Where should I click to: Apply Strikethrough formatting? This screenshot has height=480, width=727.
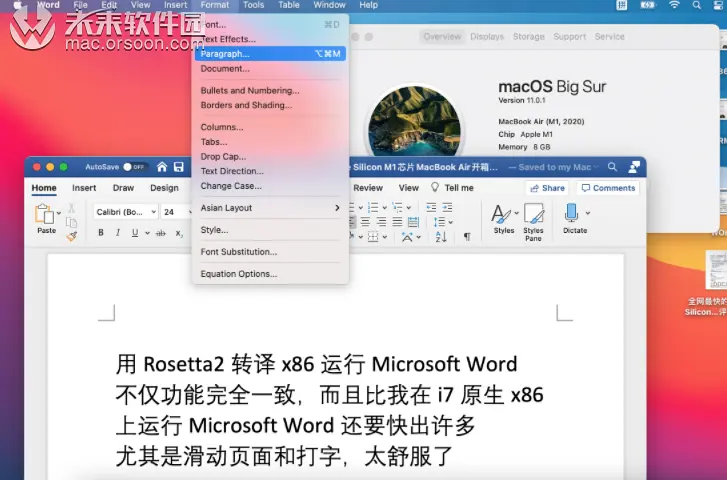[x=160, y=233]
